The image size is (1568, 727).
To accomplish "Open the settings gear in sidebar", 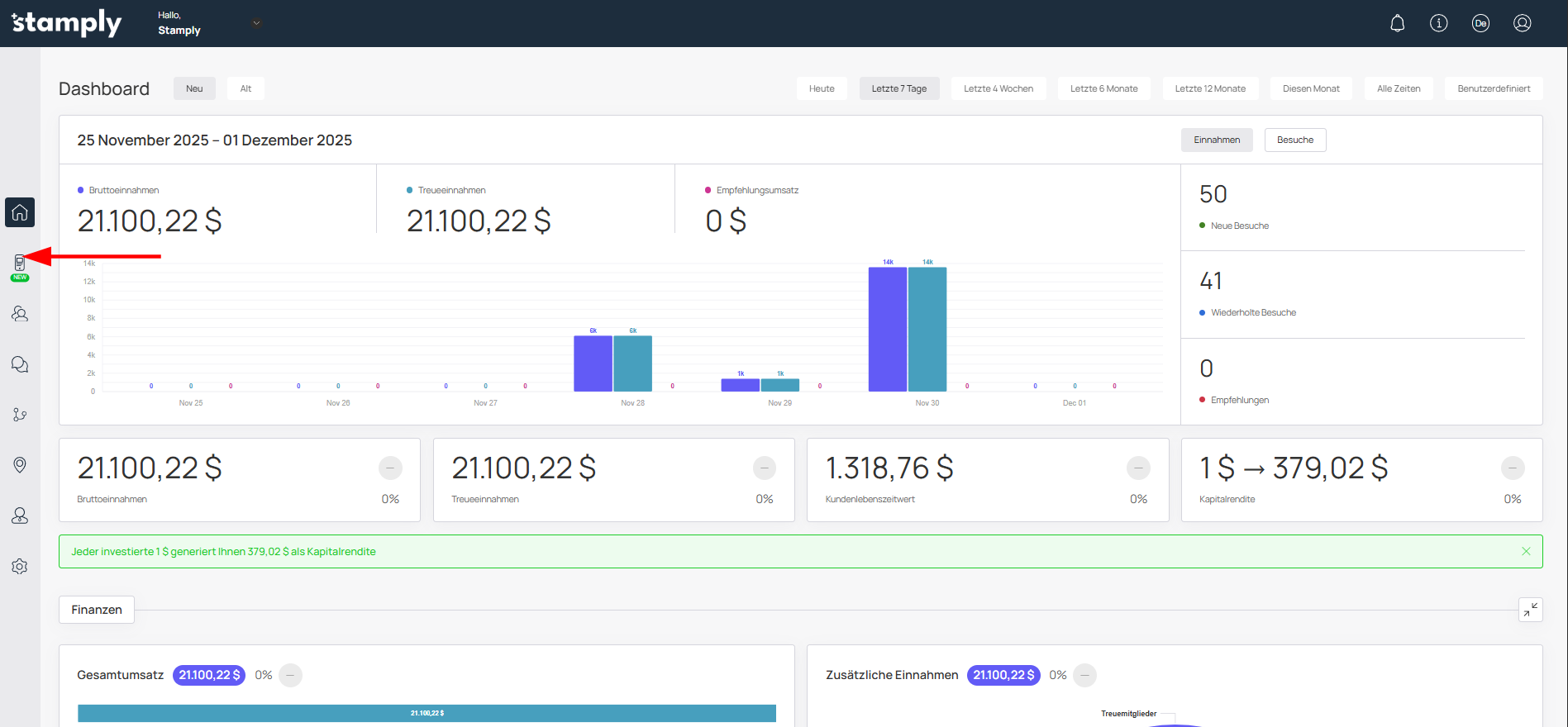I will click(20, 566).
